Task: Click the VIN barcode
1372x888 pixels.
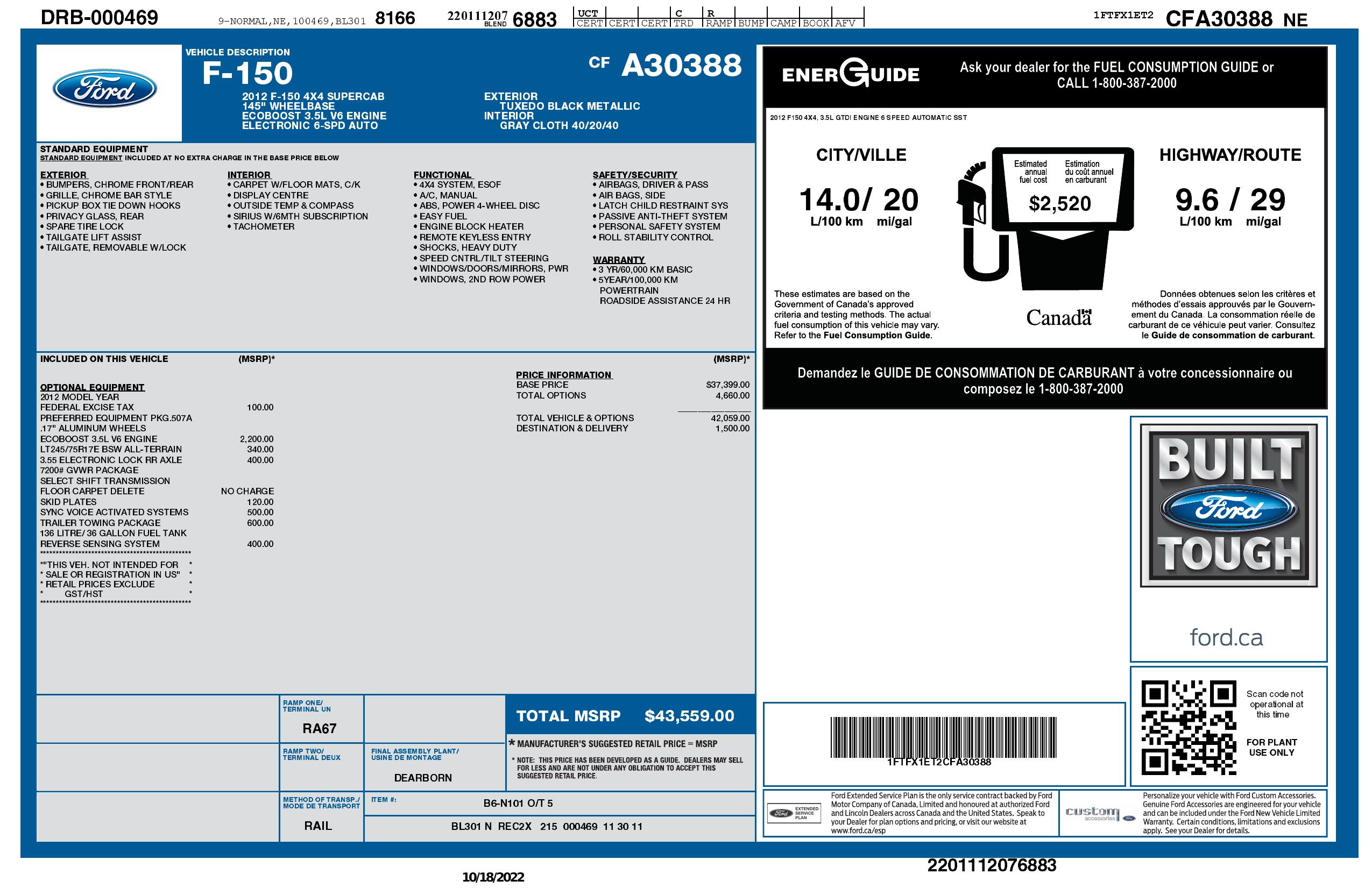Action: (943, 737)
